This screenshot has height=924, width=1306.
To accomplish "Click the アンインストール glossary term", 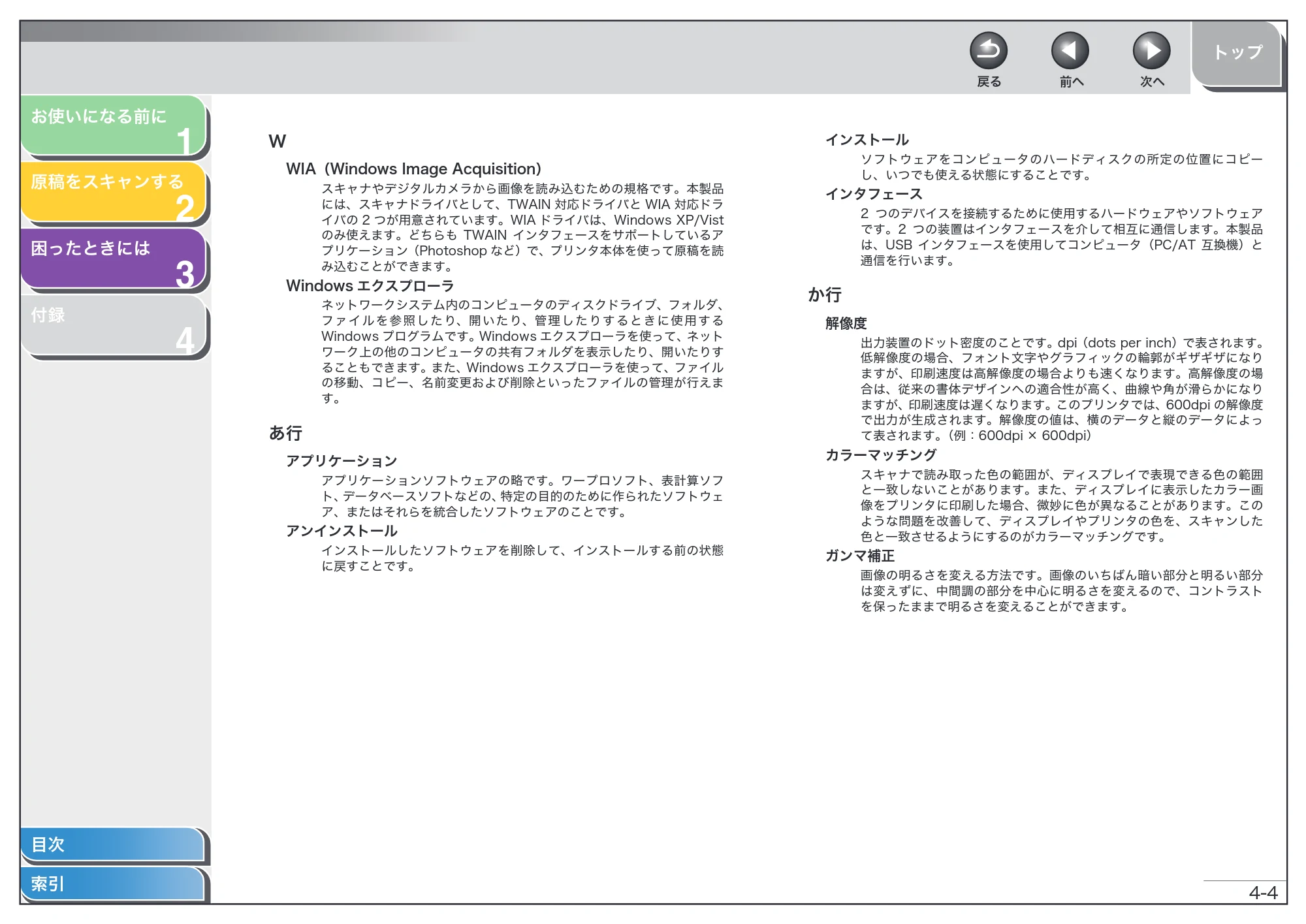I will [342, 531].
